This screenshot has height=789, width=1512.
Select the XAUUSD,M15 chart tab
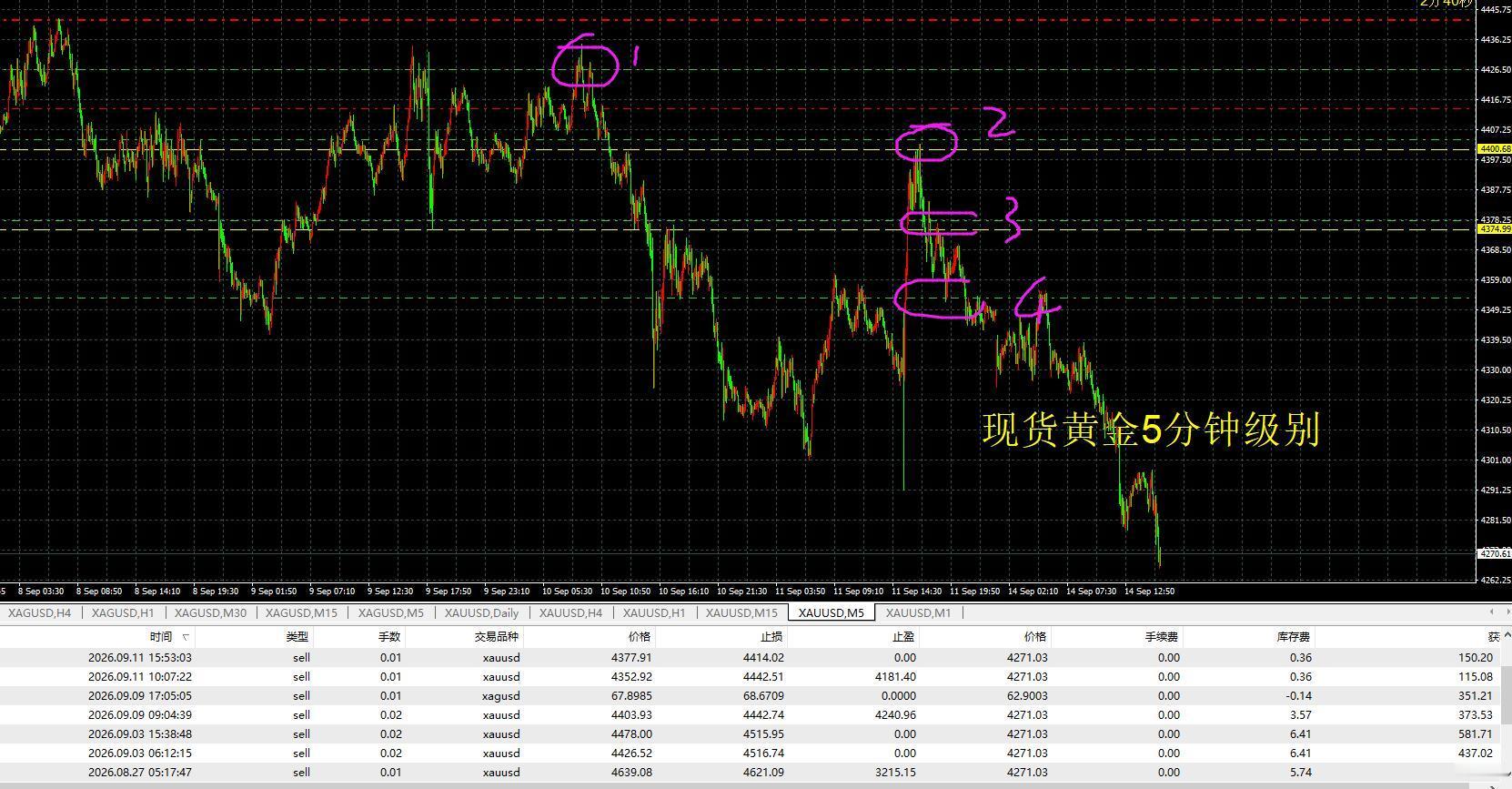(741, 612)
